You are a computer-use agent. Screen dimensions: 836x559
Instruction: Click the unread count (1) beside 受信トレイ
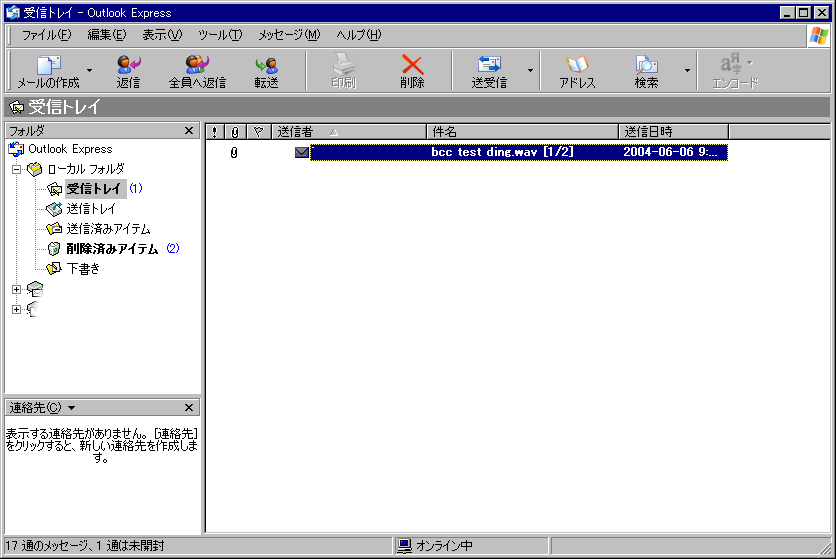[135, 188]
